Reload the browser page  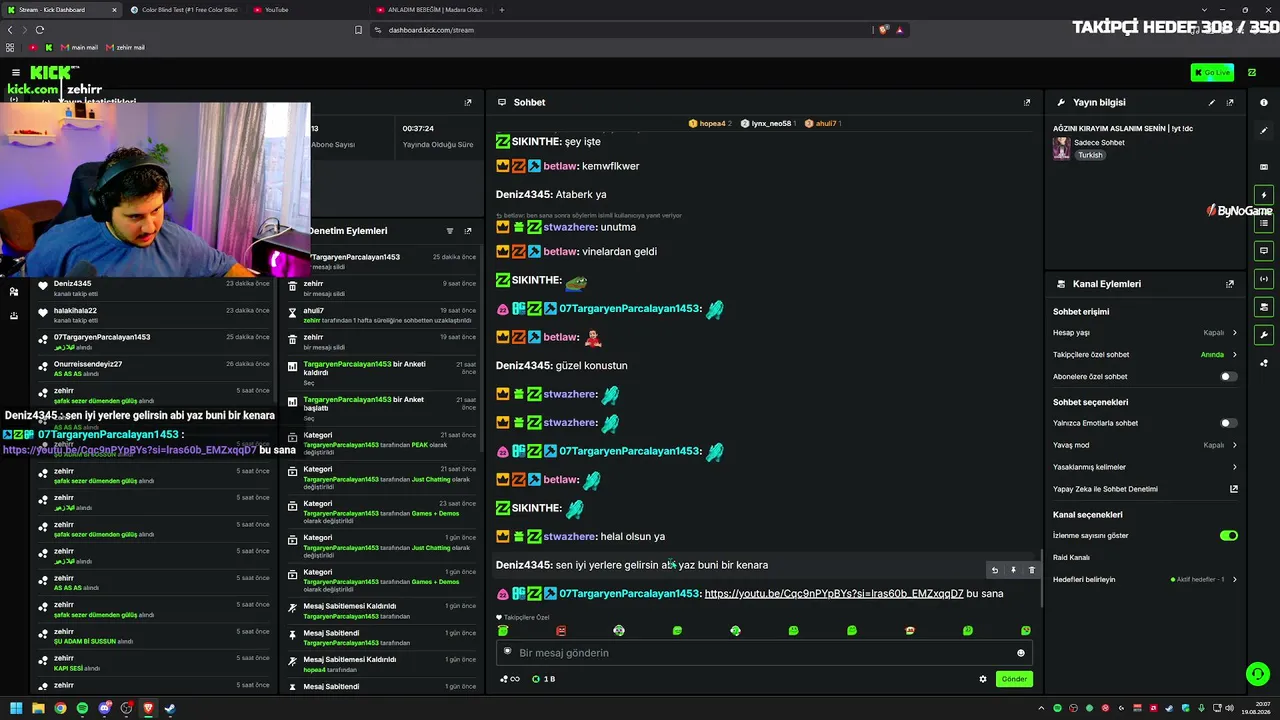pos(40,30)
